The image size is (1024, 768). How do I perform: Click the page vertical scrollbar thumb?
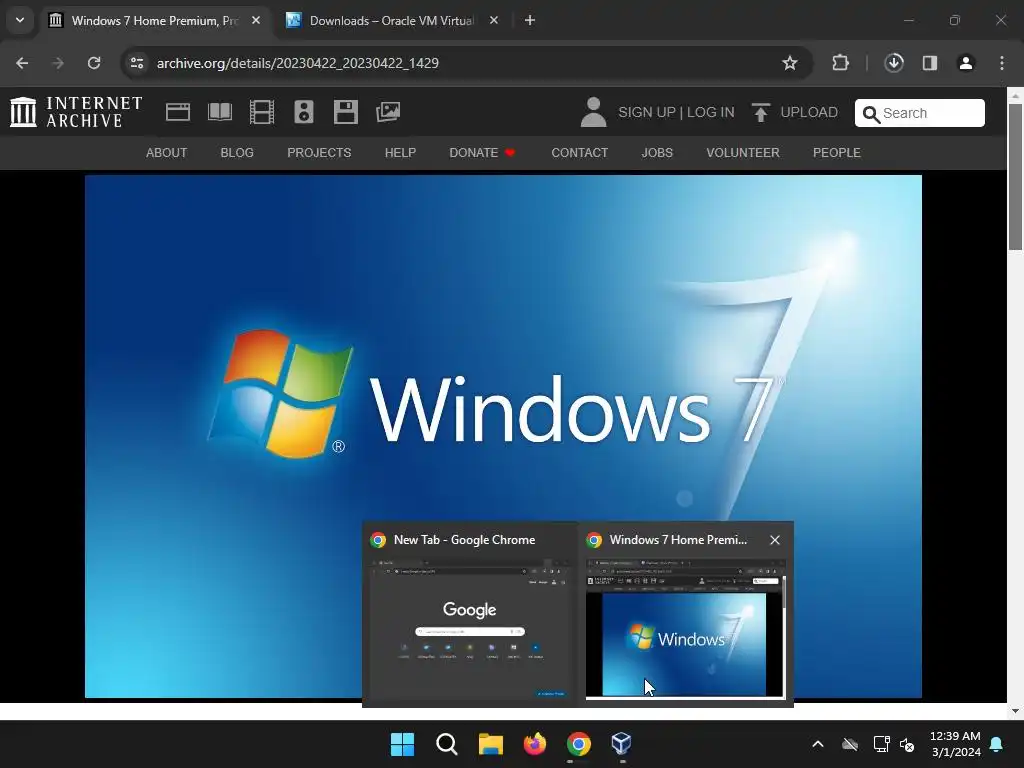(1015, 176)
